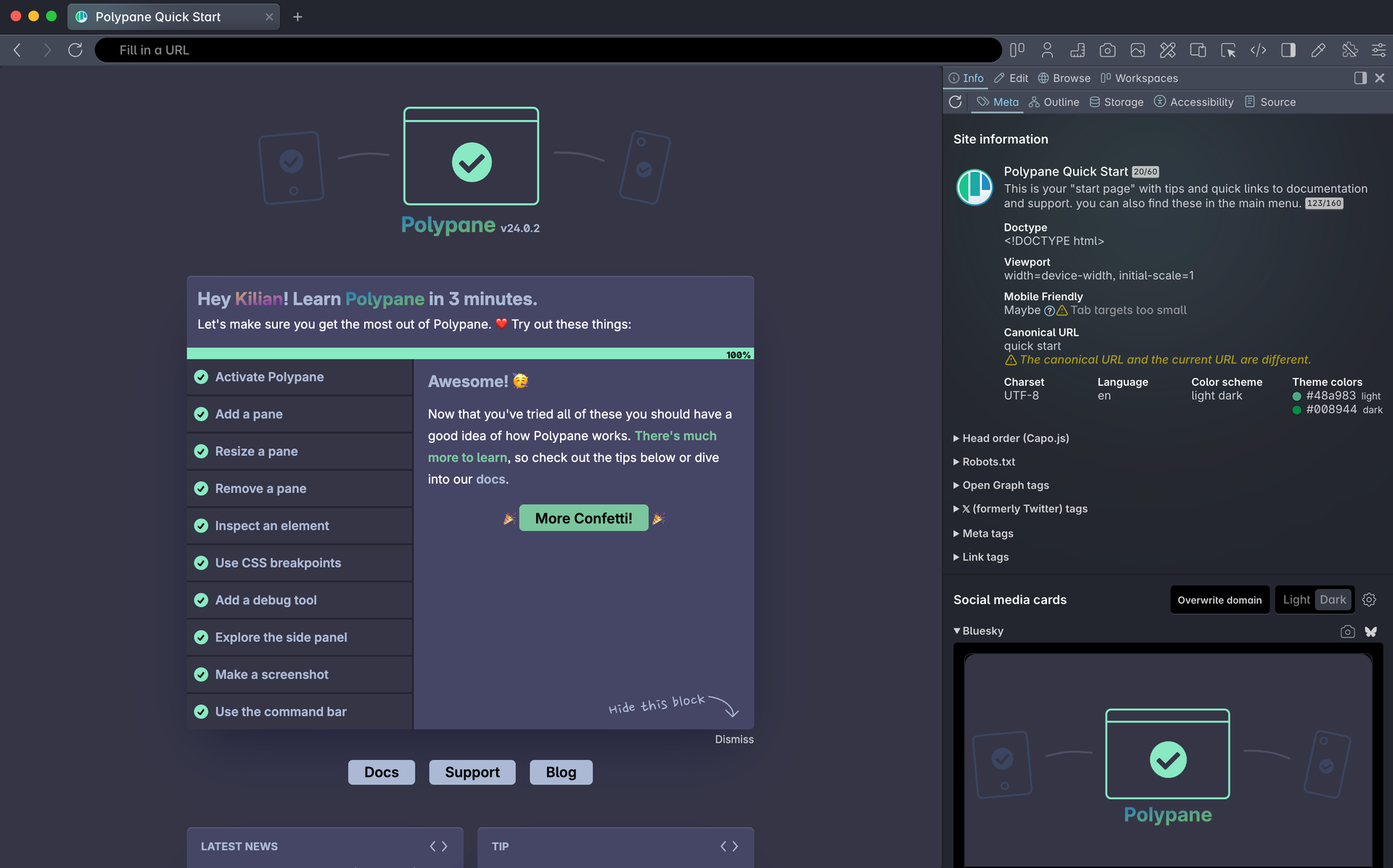
Task: Click the refresh icon in the Info panel
Action: pyautogui.click(x=956, y=102)
